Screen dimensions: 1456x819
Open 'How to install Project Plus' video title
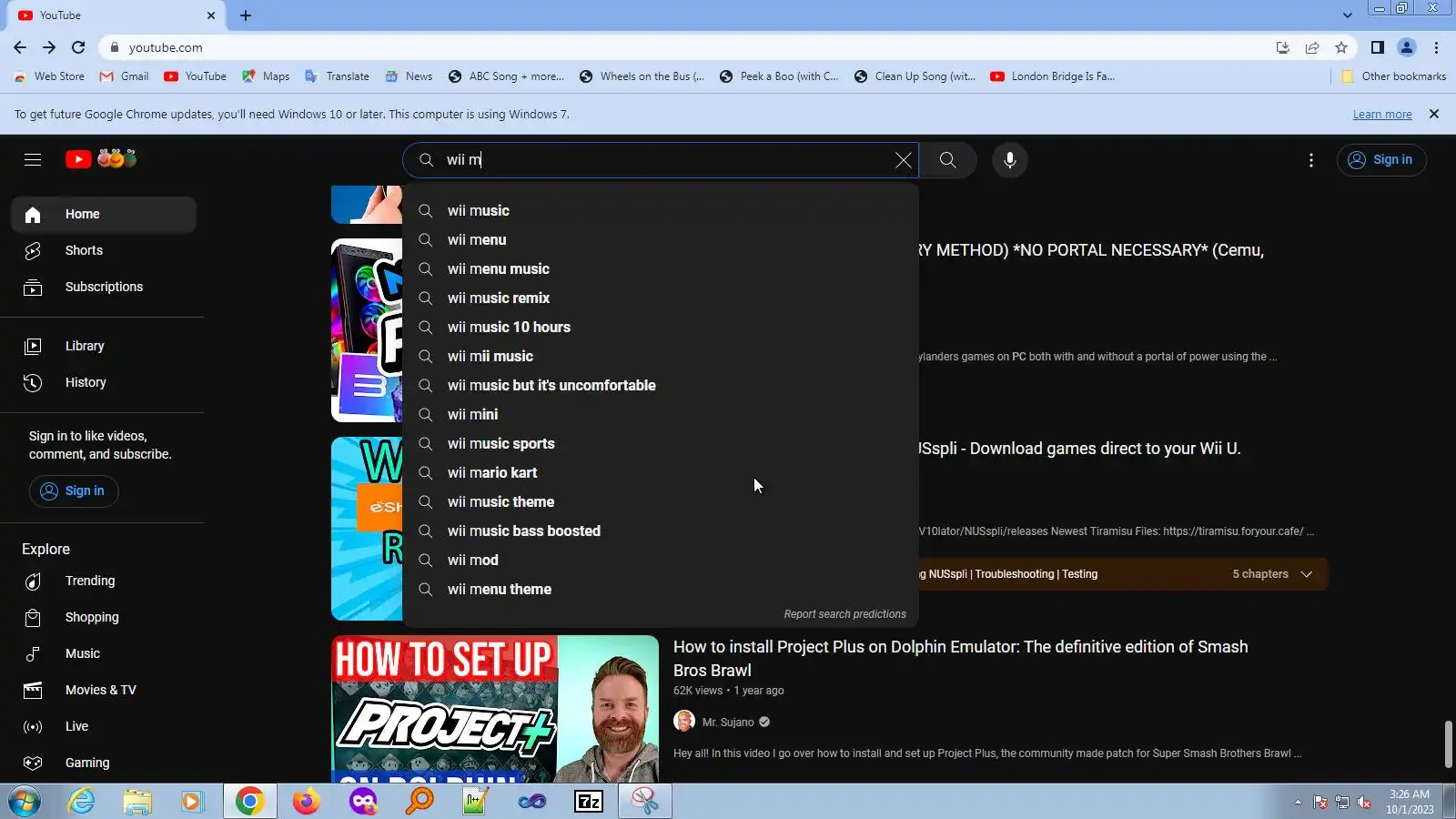960,659
